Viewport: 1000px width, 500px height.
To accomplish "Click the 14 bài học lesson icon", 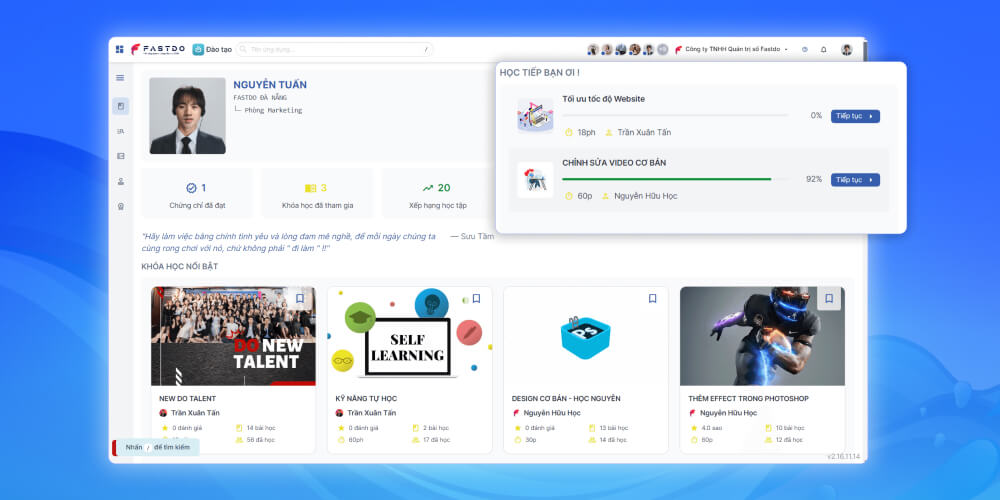I will click(239, 428).
